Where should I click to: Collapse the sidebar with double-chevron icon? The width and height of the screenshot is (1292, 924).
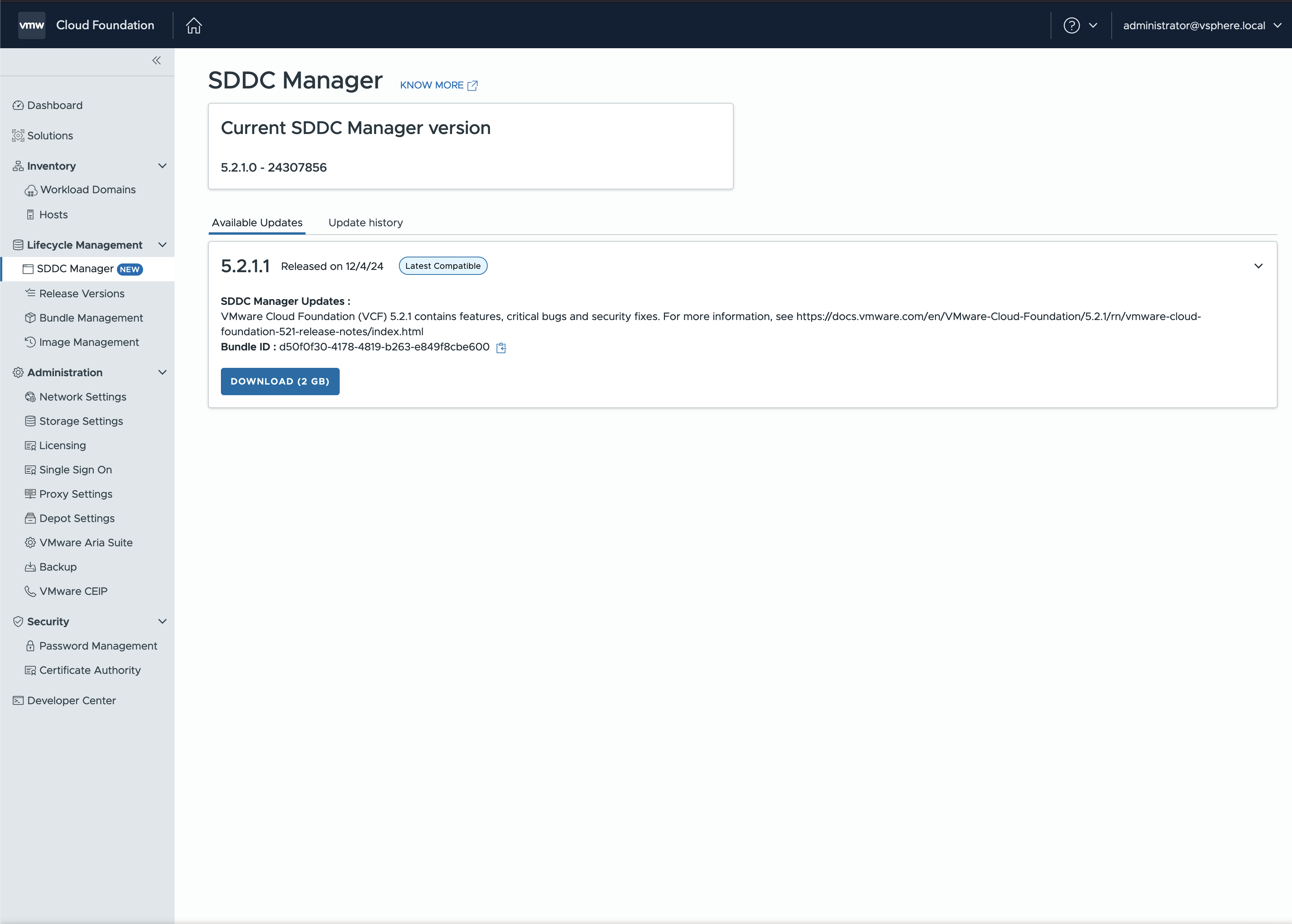pos(156,60)
